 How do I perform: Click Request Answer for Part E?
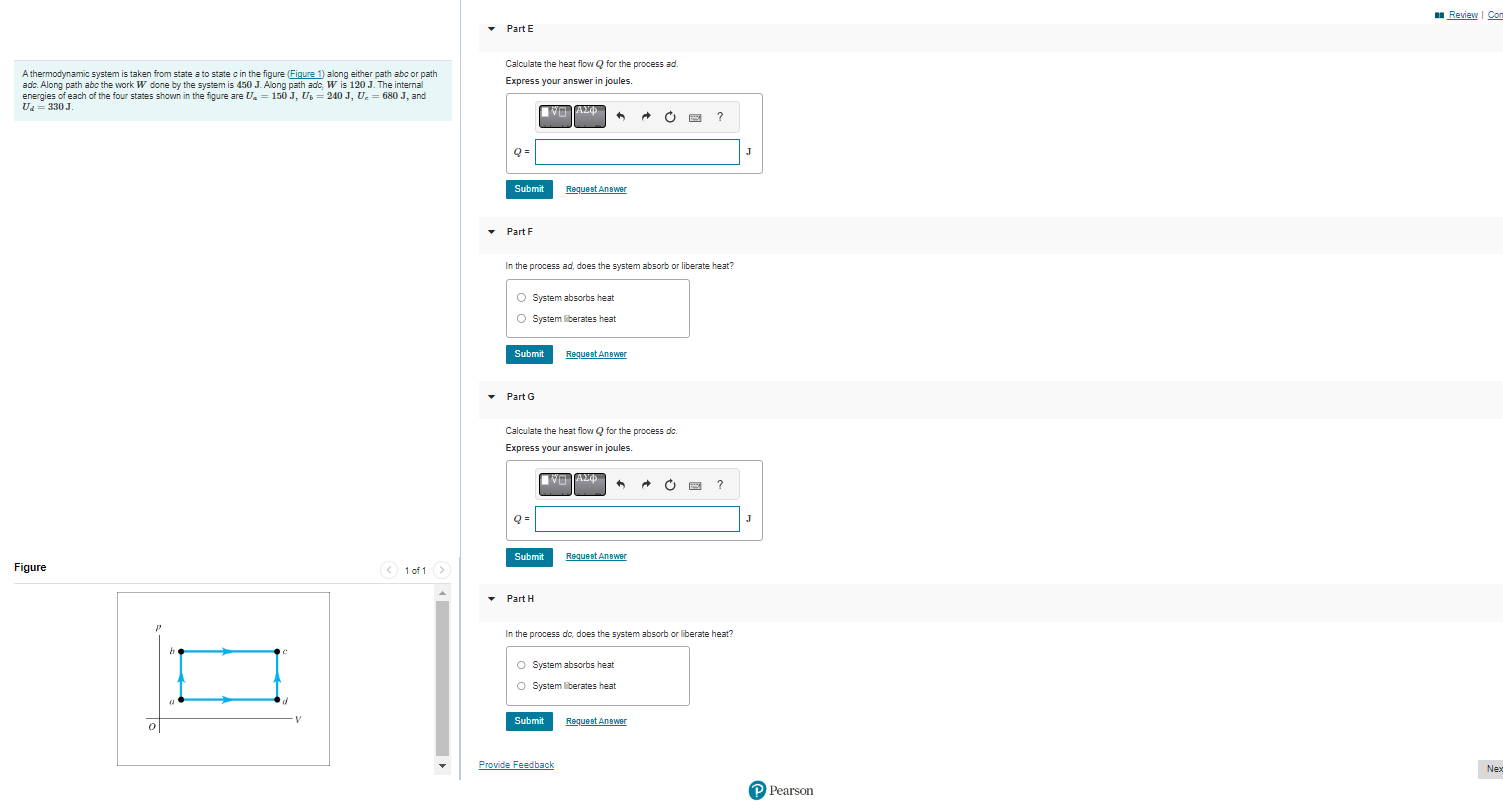[596, 189]
